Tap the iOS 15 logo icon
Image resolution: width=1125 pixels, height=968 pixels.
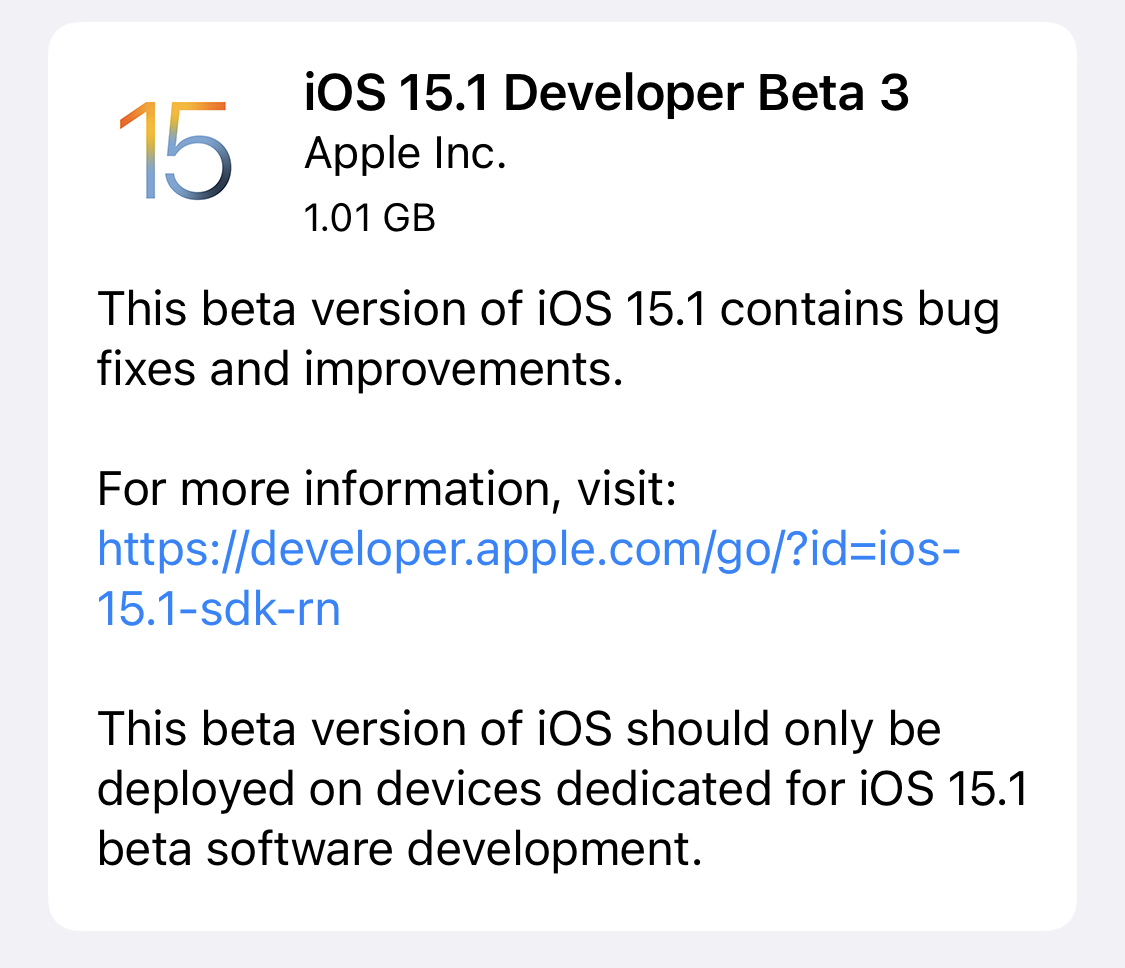click(x=174, y=149)
